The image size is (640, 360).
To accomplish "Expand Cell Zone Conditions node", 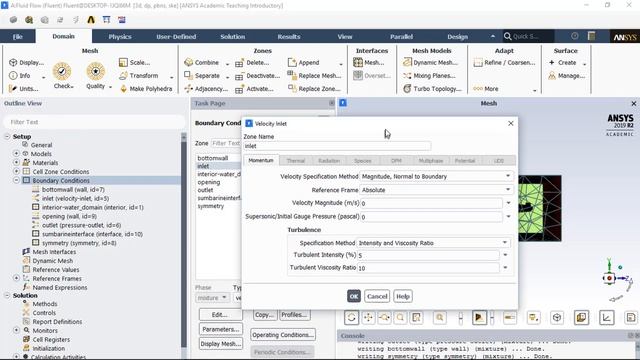I will click(x=16, y=171).
